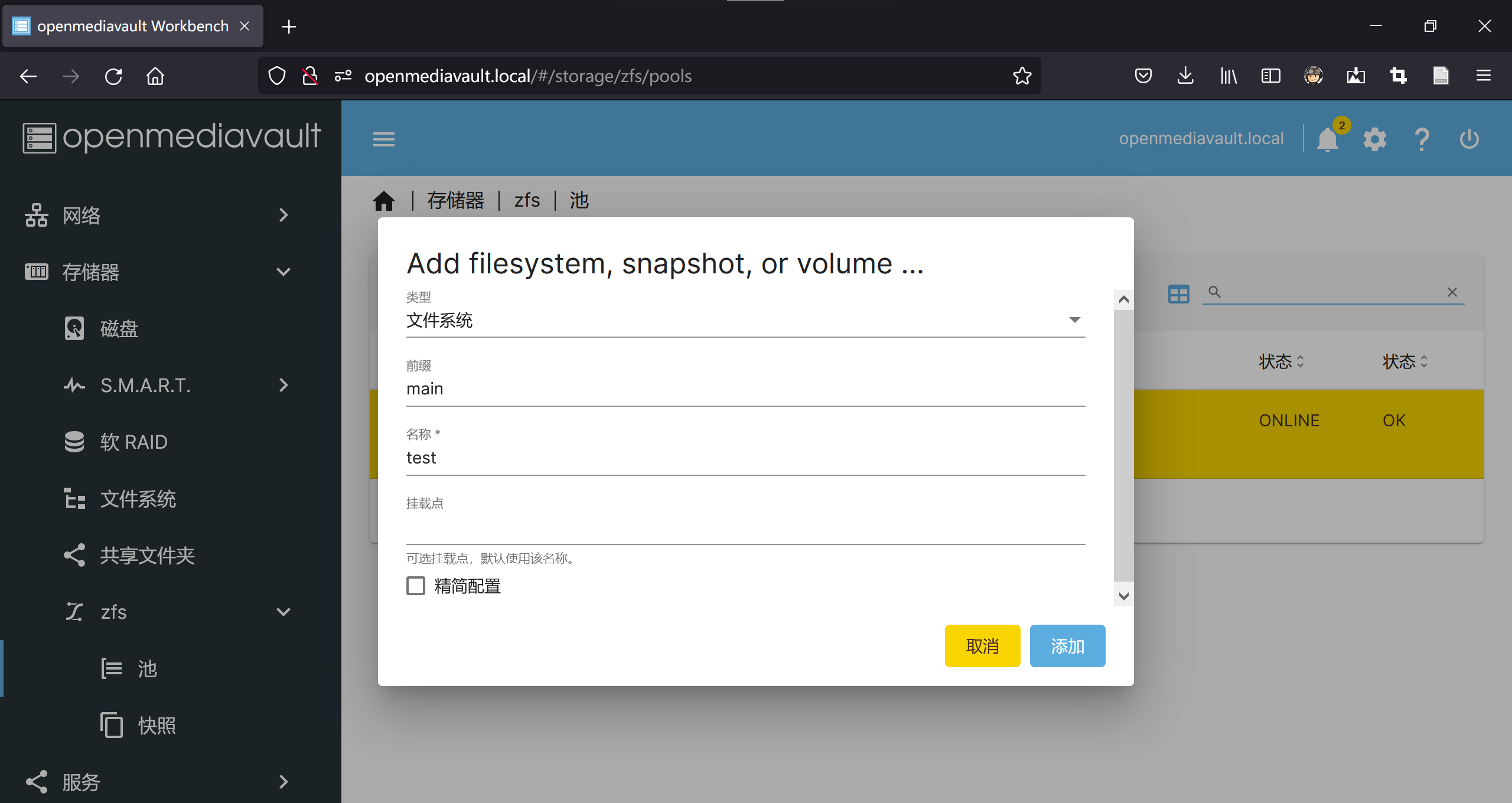1512x803 pixels.
Task: Clear the table search field
Action: tap(1452, 292)
